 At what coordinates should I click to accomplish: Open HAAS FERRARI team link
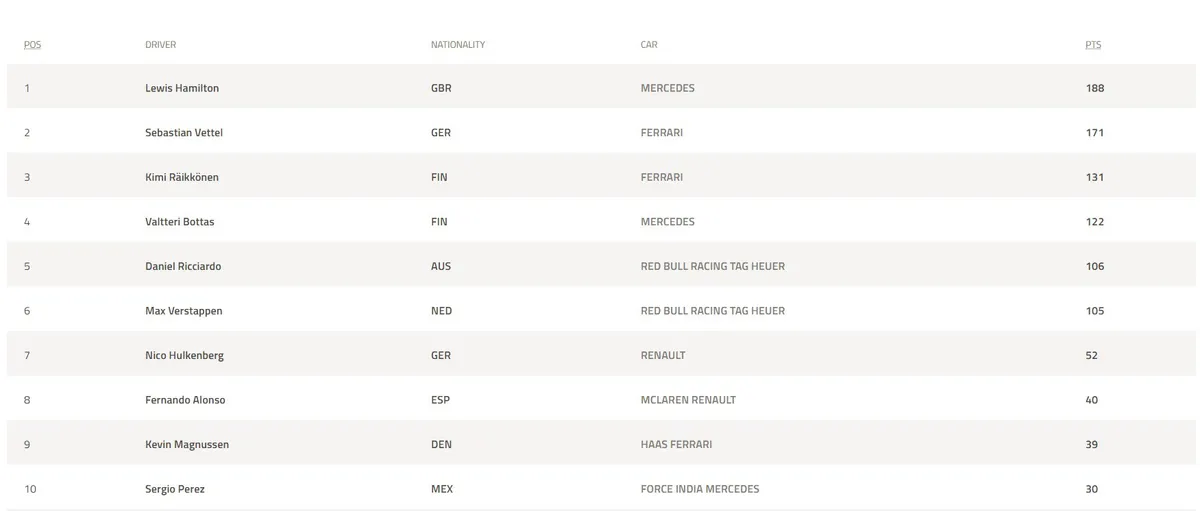(x=676, y=445)
